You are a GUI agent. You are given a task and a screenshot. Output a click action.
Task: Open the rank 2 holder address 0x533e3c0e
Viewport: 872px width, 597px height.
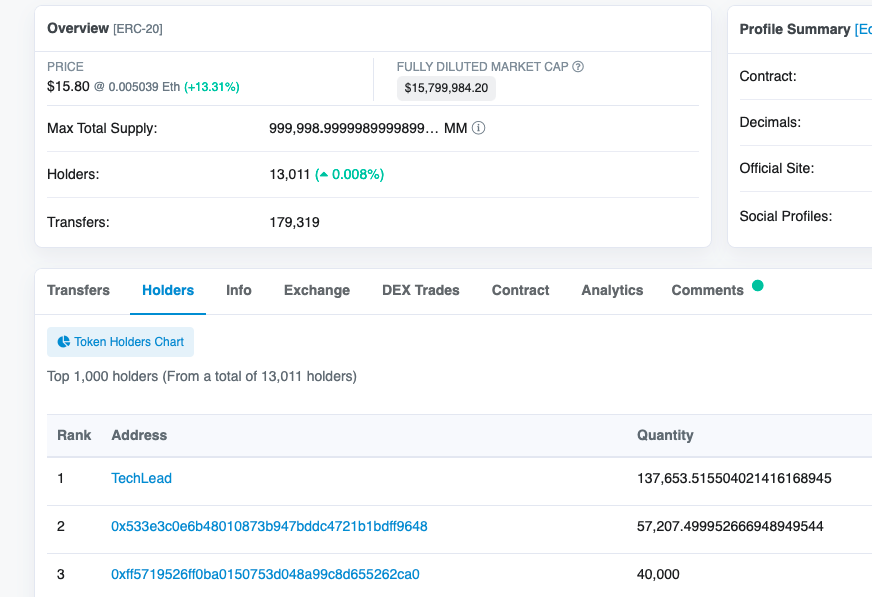pyautogui.click(x=269, y=526)
